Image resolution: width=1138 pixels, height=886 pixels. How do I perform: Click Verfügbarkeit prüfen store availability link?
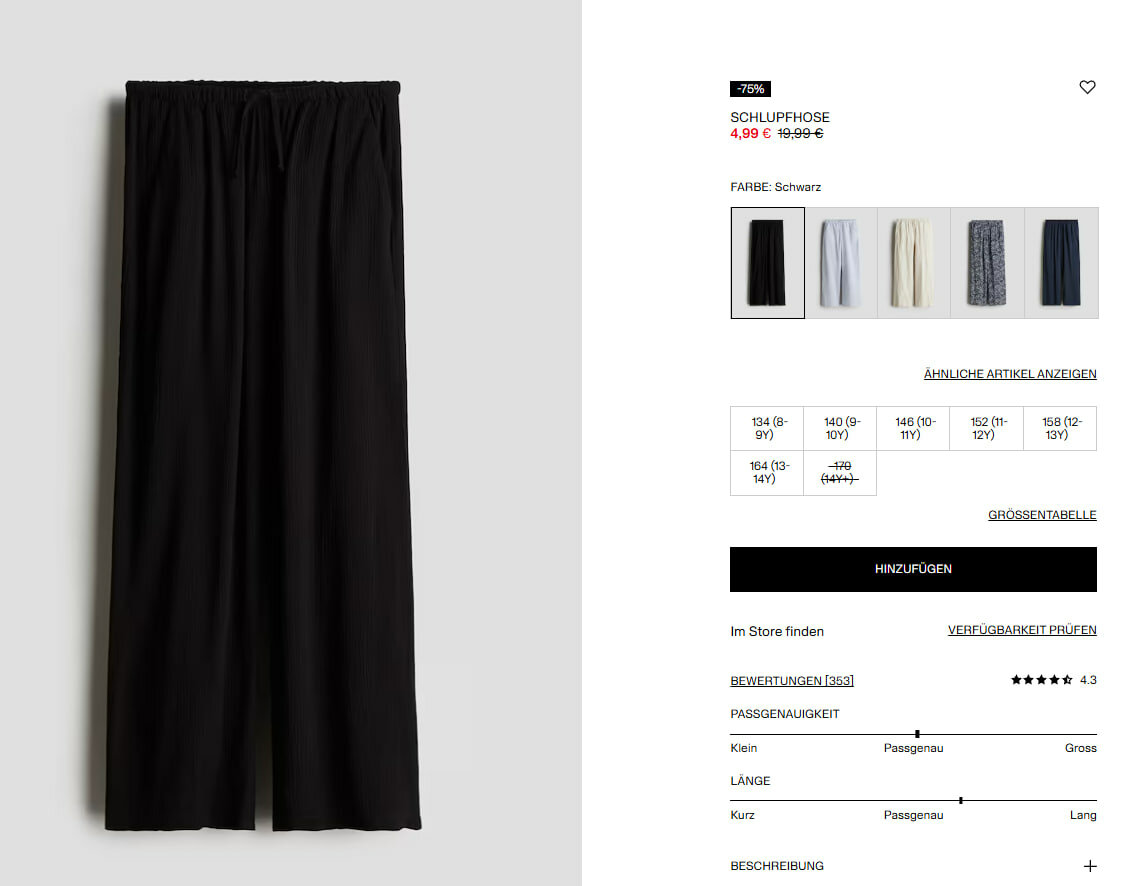pos(1022,630)
